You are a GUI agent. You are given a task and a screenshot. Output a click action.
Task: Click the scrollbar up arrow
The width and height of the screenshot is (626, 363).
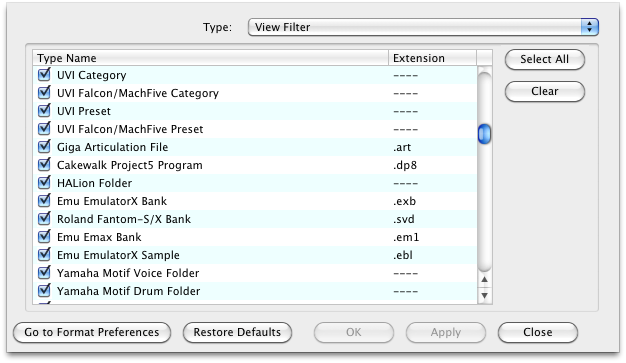pos(484,280)
